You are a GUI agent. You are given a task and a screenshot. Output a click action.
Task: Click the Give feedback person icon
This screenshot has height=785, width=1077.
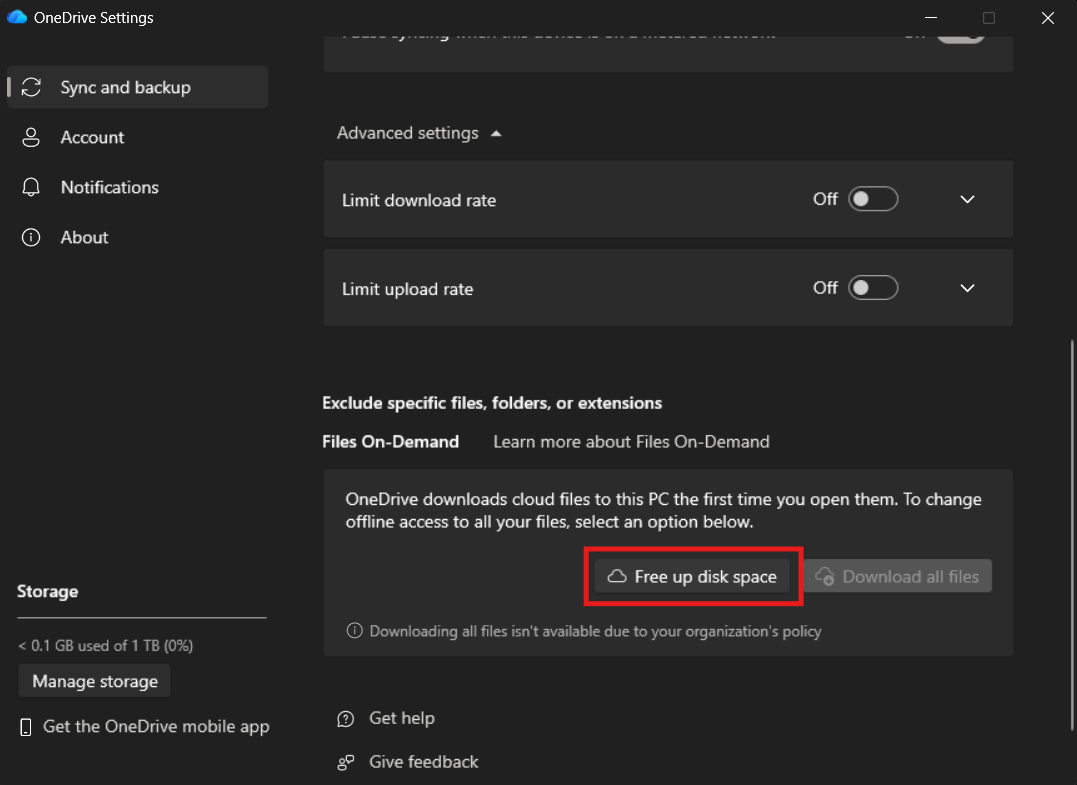(345, 762)
